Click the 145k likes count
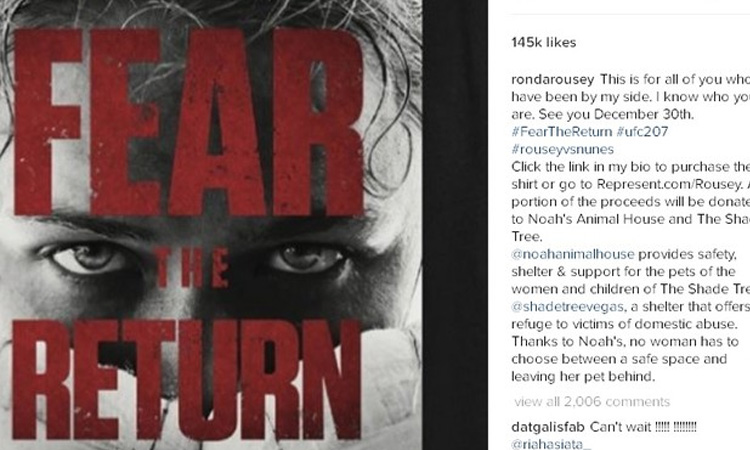The width and height of the screenshot is (750, 450). click(544, 43)
